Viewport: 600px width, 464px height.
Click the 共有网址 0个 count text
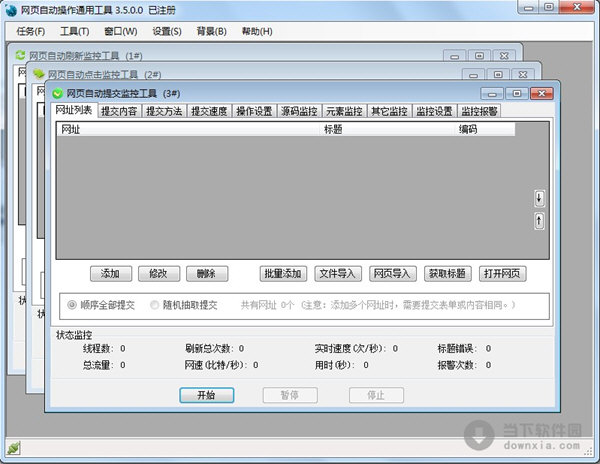(267, 305)
